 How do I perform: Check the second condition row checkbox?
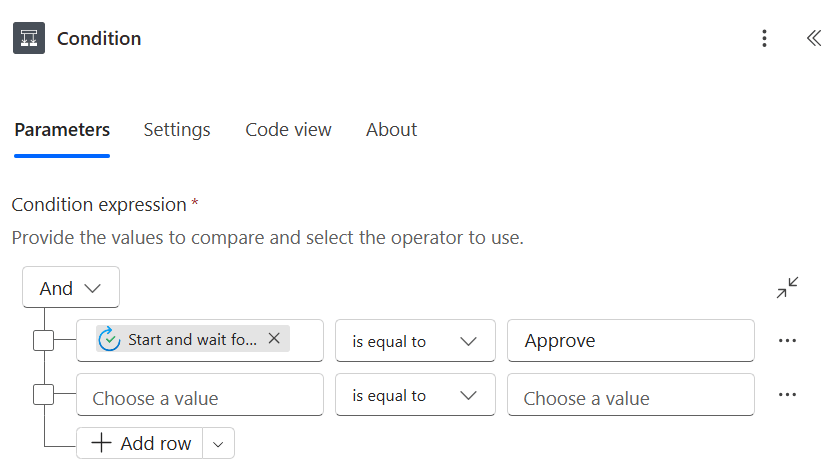point(44,394)
